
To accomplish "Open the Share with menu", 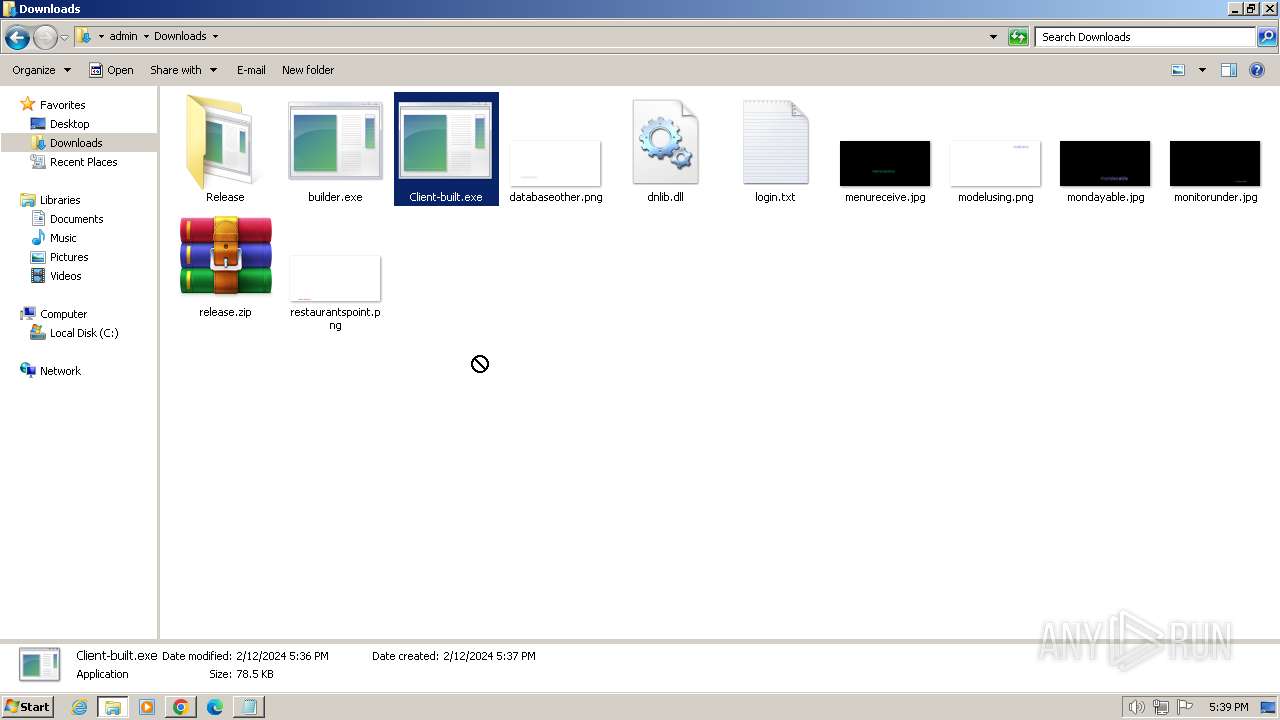I will coord(183,70).
